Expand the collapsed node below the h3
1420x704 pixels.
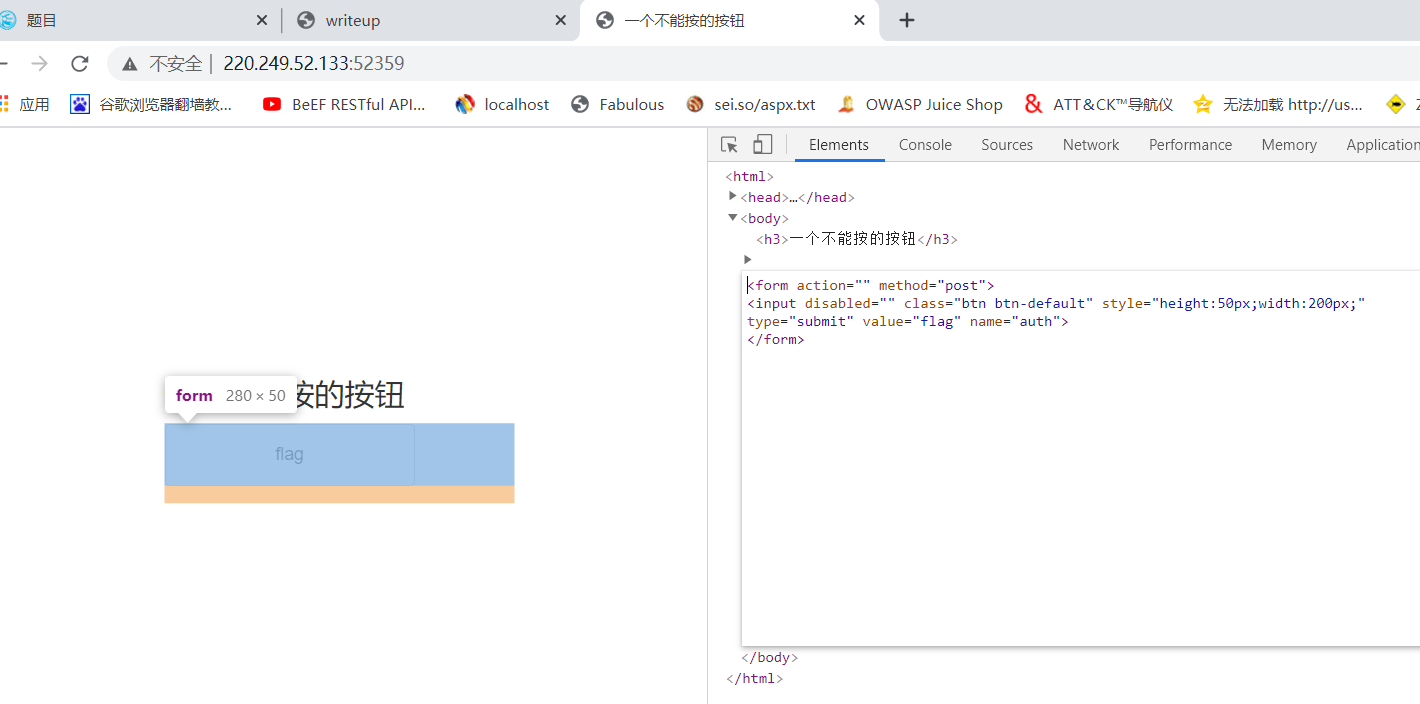coord(747,259)
